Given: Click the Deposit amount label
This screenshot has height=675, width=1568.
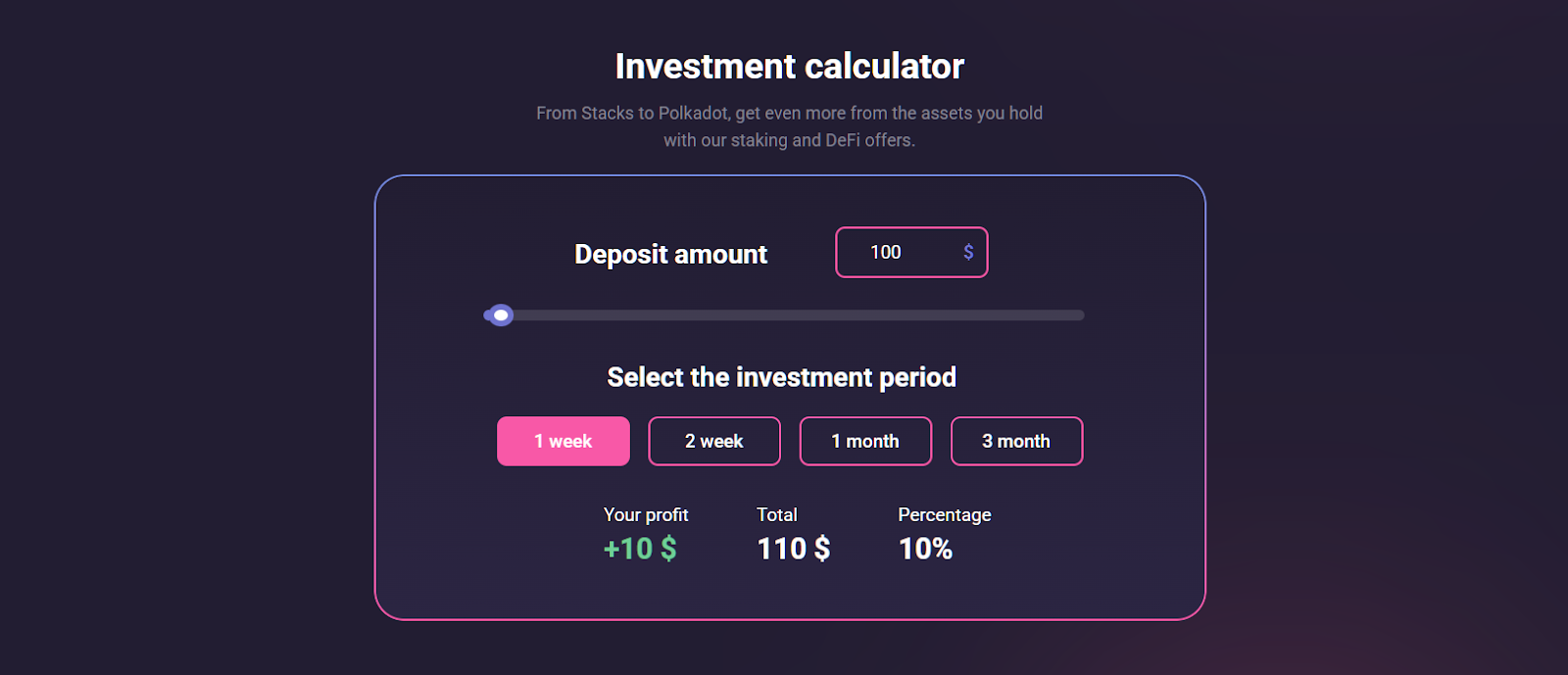Looking at the screenshot, I should pyautogui.click(x=670, y=255).
